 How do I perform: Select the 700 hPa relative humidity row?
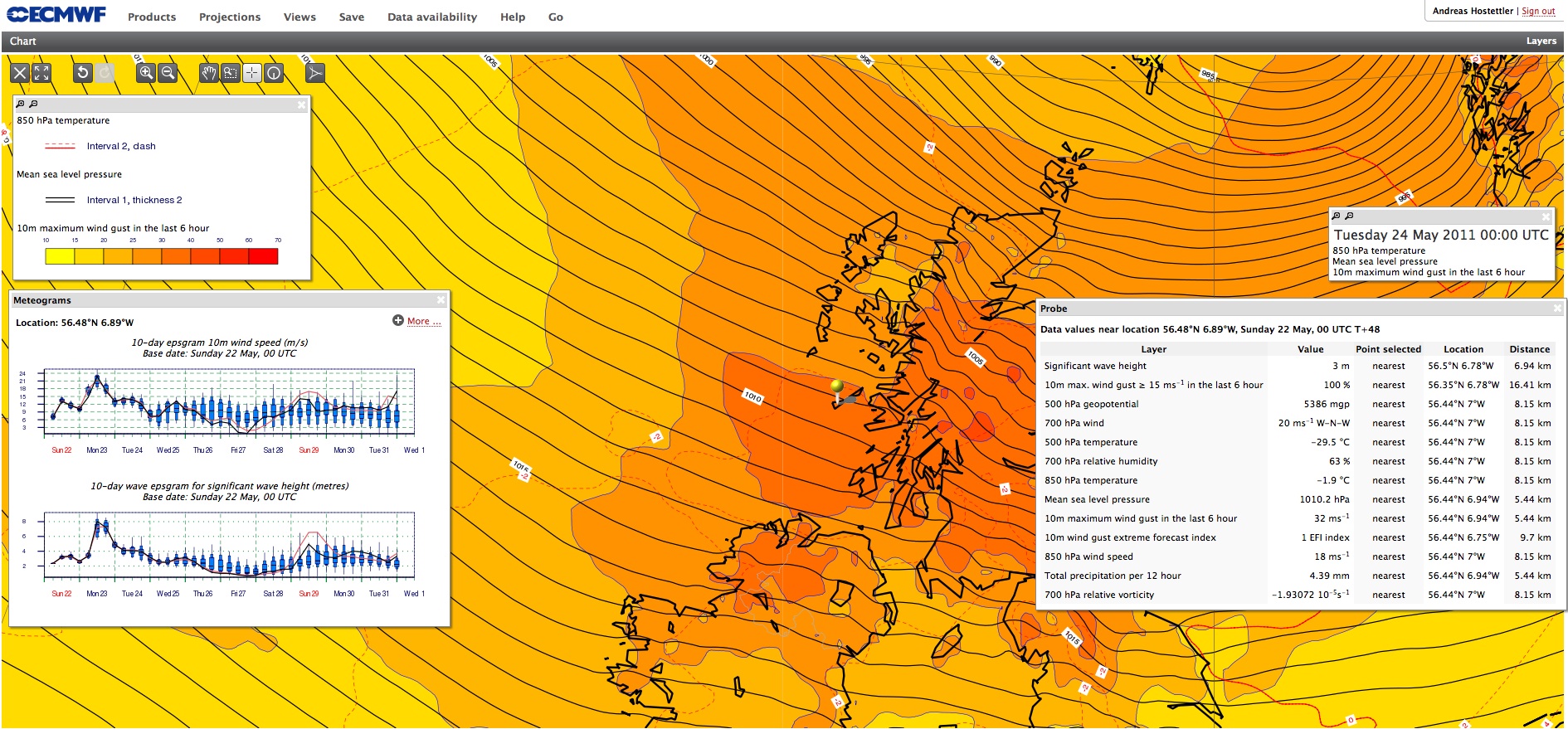tap(1298, 461)
